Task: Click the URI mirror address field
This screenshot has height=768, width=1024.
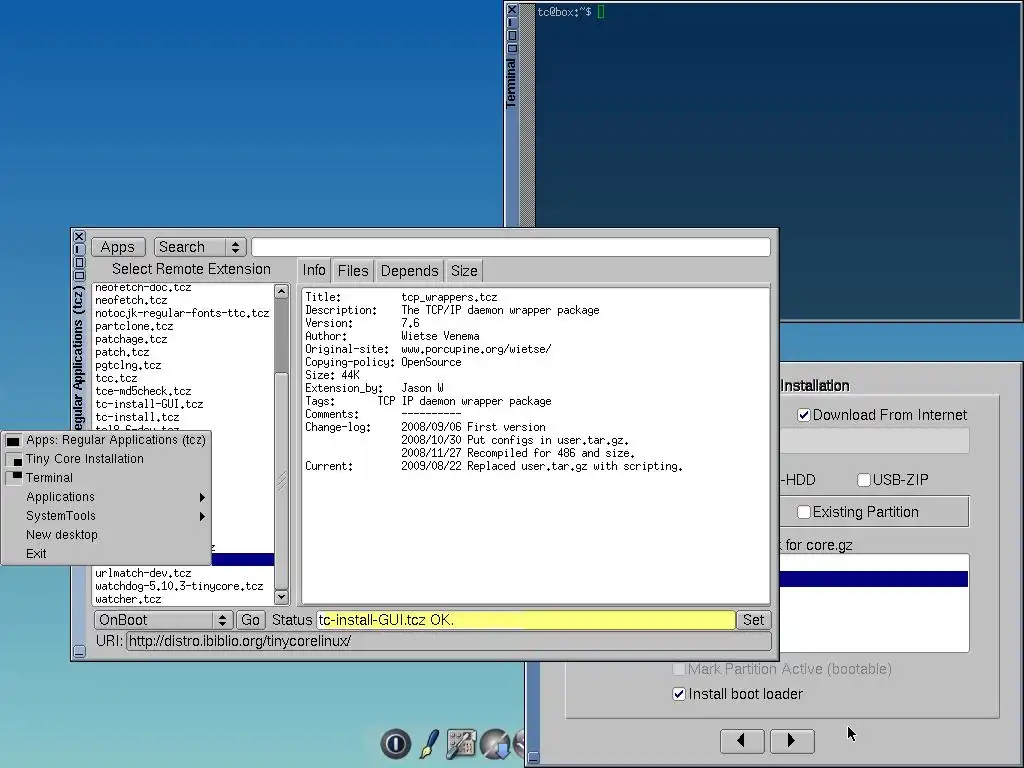Action: click(x=449, y=641)
